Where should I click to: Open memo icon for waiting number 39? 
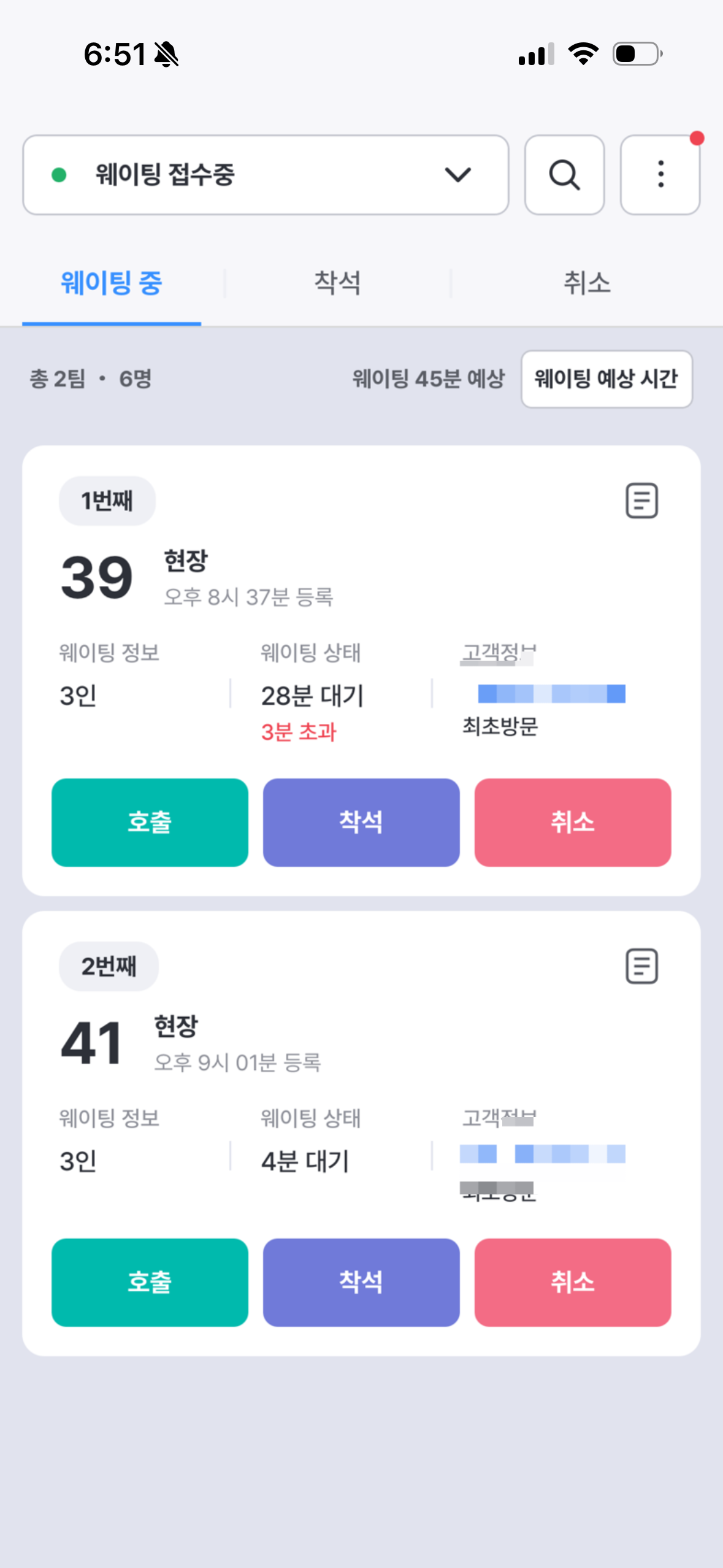coord(641,501)
